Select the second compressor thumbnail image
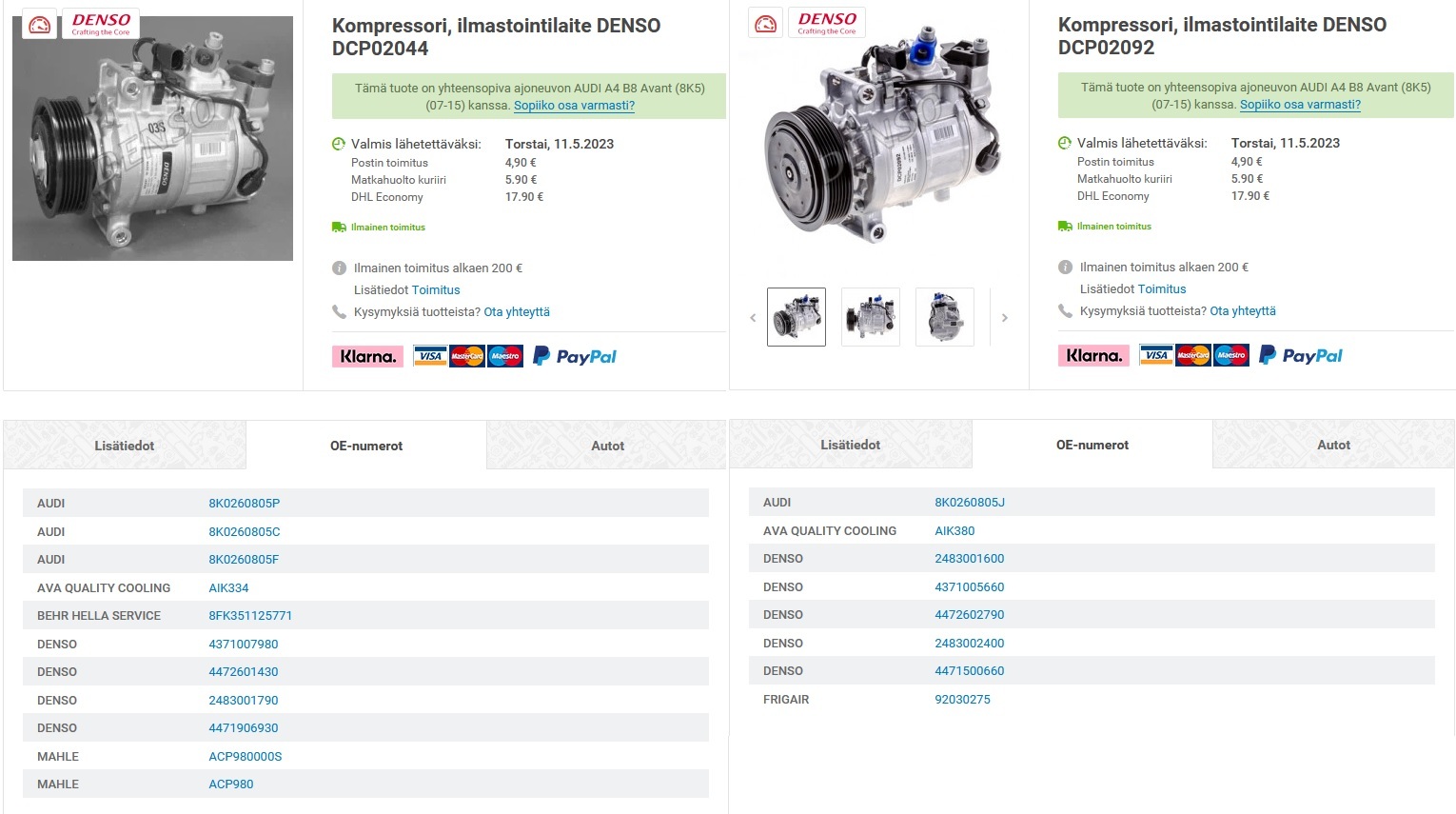The image size is (1456, 814). (870, 317)
